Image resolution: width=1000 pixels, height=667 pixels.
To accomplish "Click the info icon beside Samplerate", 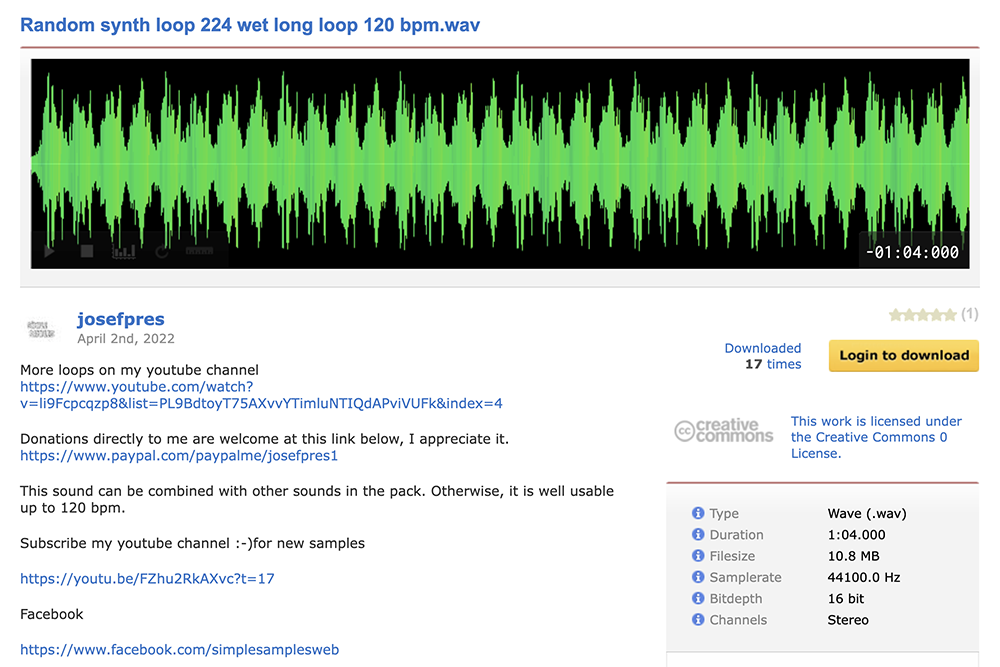I will [x=698, y=576].
